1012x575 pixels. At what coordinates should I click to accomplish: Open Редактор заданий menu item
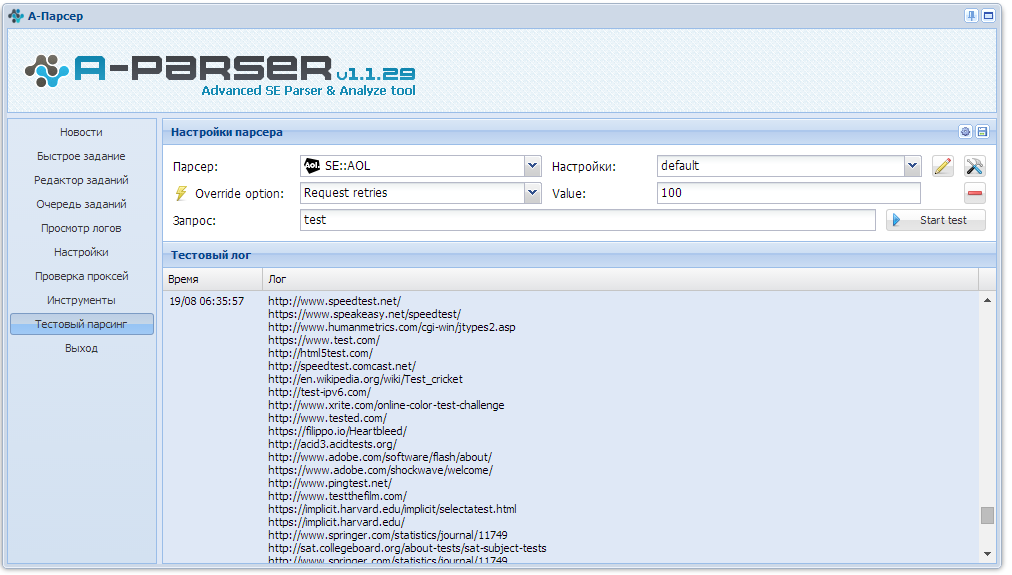click(81, 180)
